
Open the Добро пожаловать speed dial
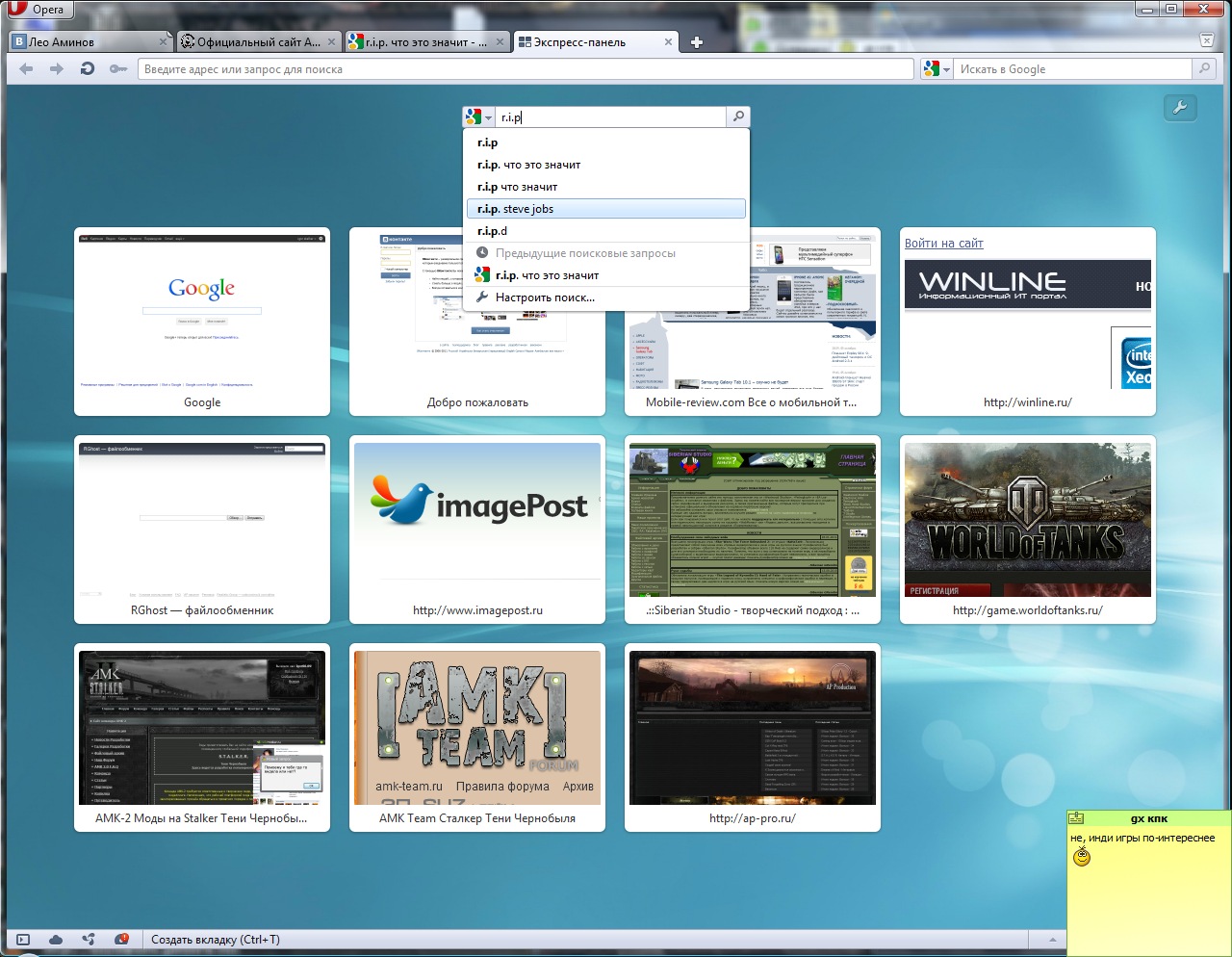tap(477, 322)
